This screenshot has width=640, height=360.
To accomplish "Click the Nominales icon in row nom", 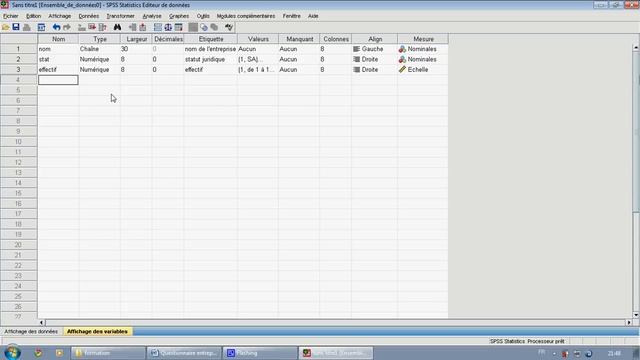I will coord(402,49).
